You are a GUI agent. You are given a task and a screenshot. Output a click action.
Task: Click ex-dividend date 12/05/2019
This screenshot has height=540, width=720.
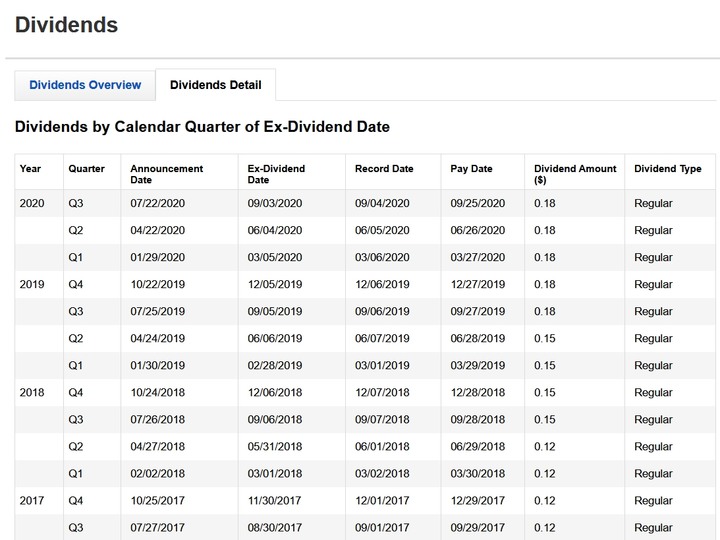(275, 284)
